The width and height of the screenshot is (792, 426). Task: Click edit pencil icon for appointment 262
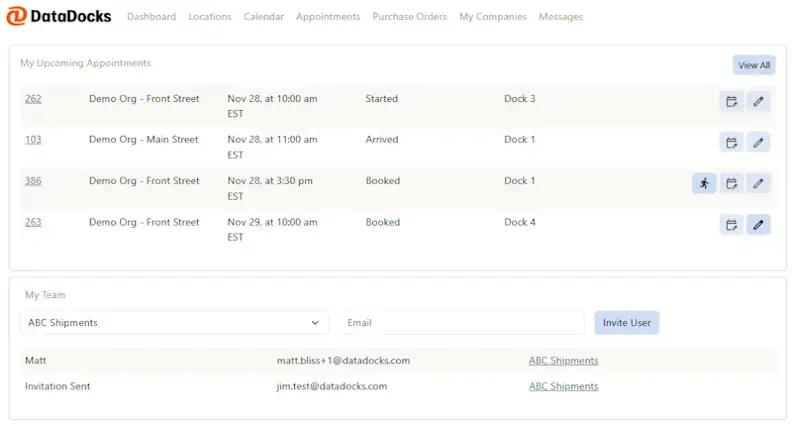pos(758,101)
